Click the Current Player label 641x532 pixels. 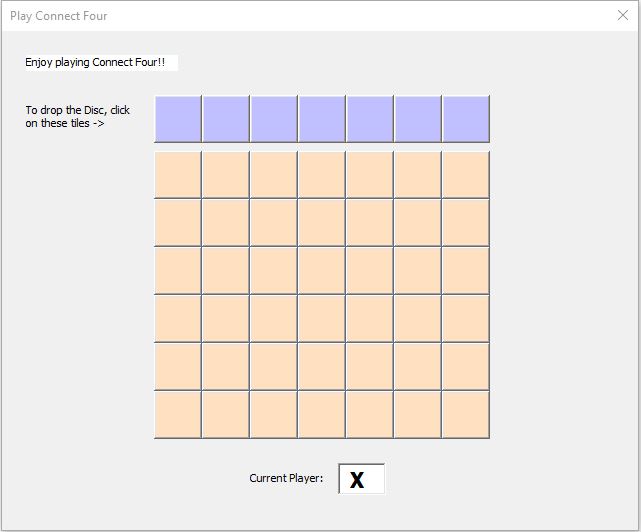pos(286,479)
